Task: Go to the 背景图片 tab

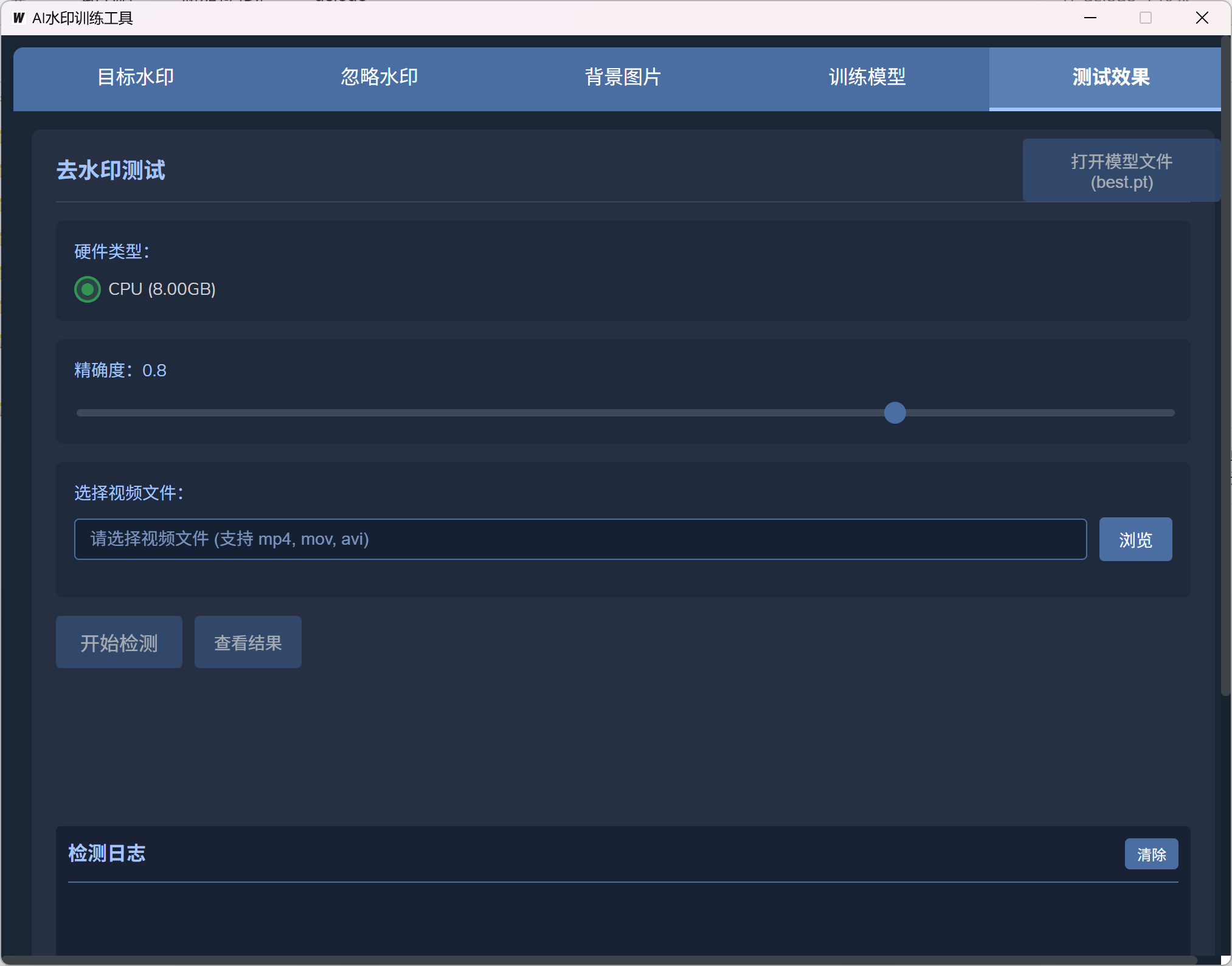Action: [623, 77]
